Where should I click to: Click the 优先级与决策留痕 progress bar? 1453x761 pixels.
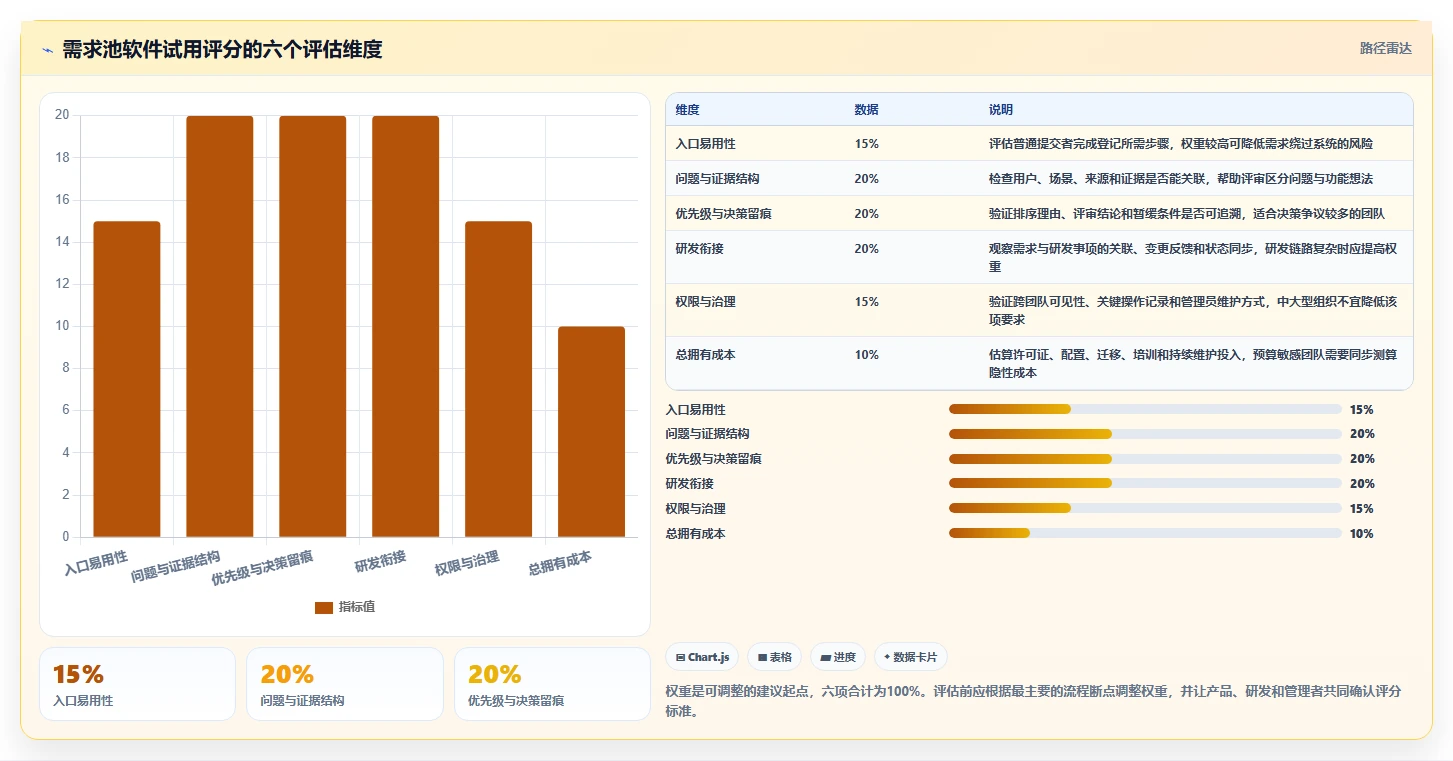coord(1145,459)
